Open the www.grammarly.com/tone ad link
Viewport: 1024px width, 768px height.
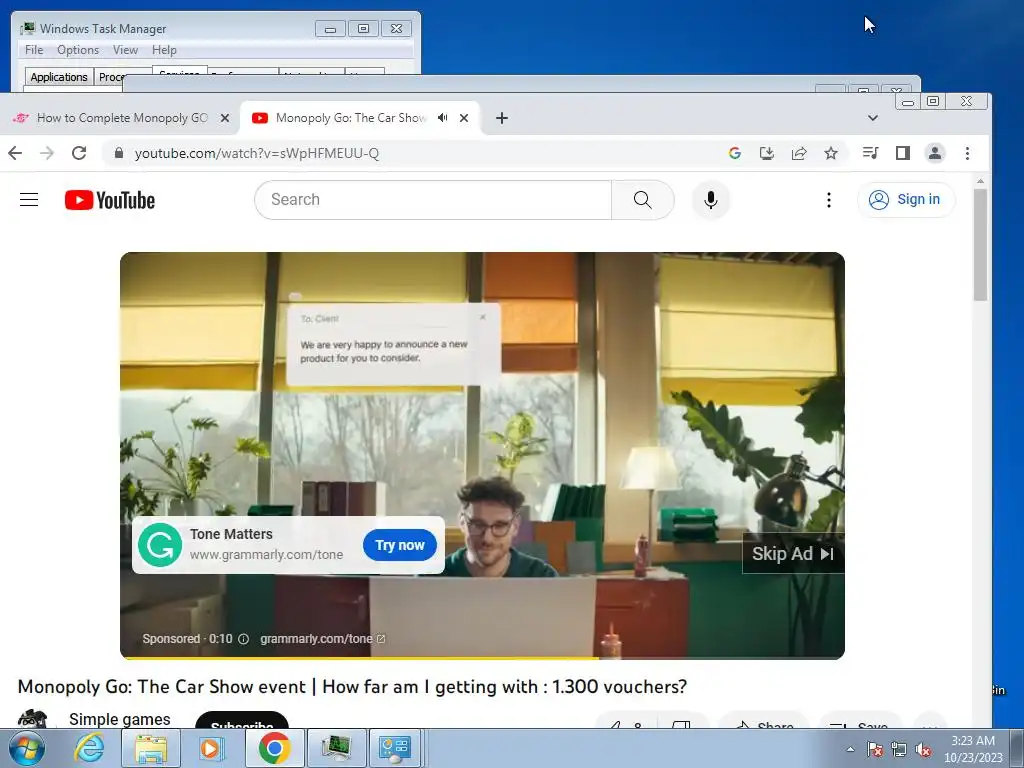pos(266,554)
